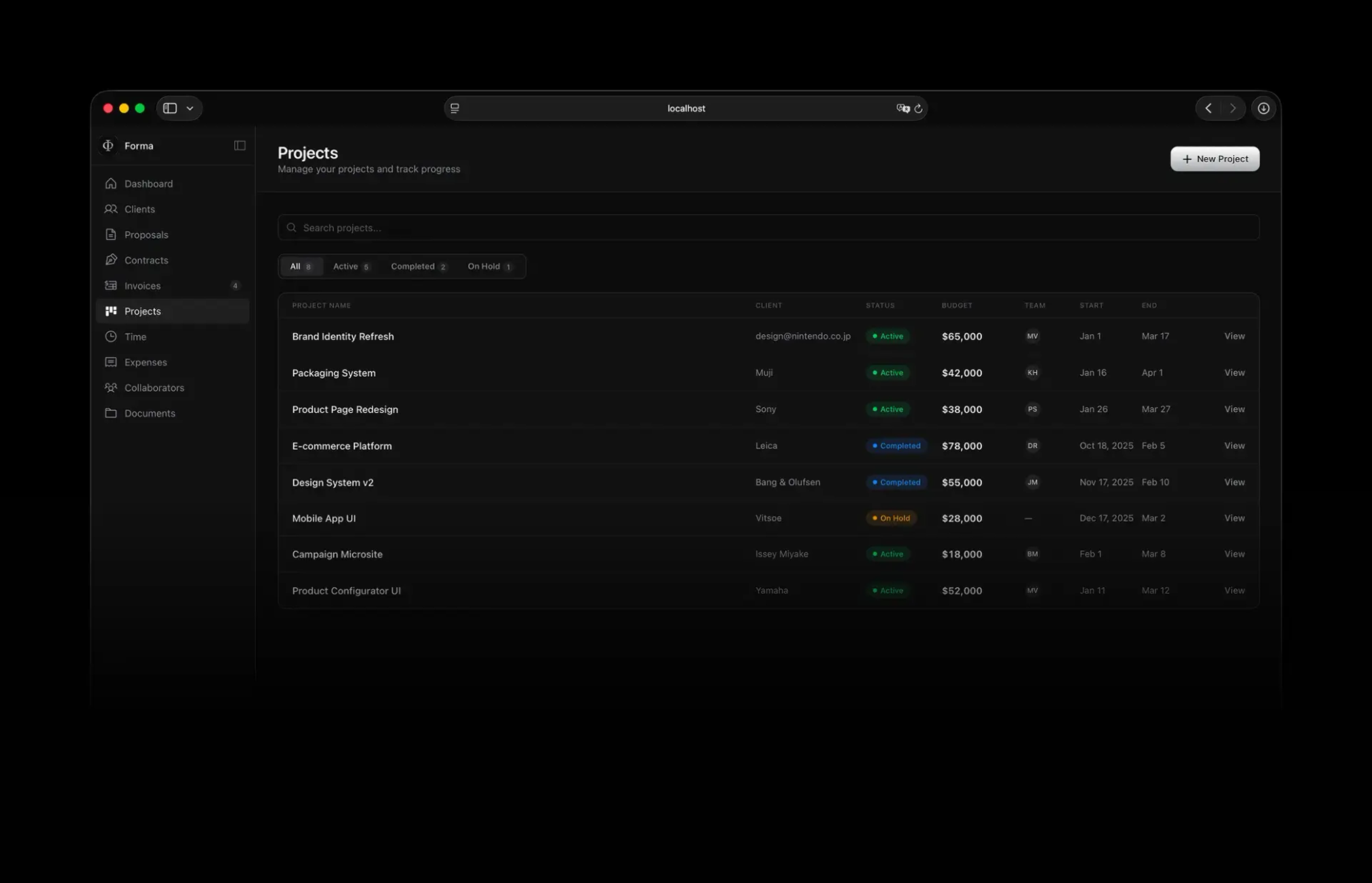The width and height of the screenshot is (1372, 883).
Task: Switch to the Completed projects tab
Action: [x=418, y=267]
